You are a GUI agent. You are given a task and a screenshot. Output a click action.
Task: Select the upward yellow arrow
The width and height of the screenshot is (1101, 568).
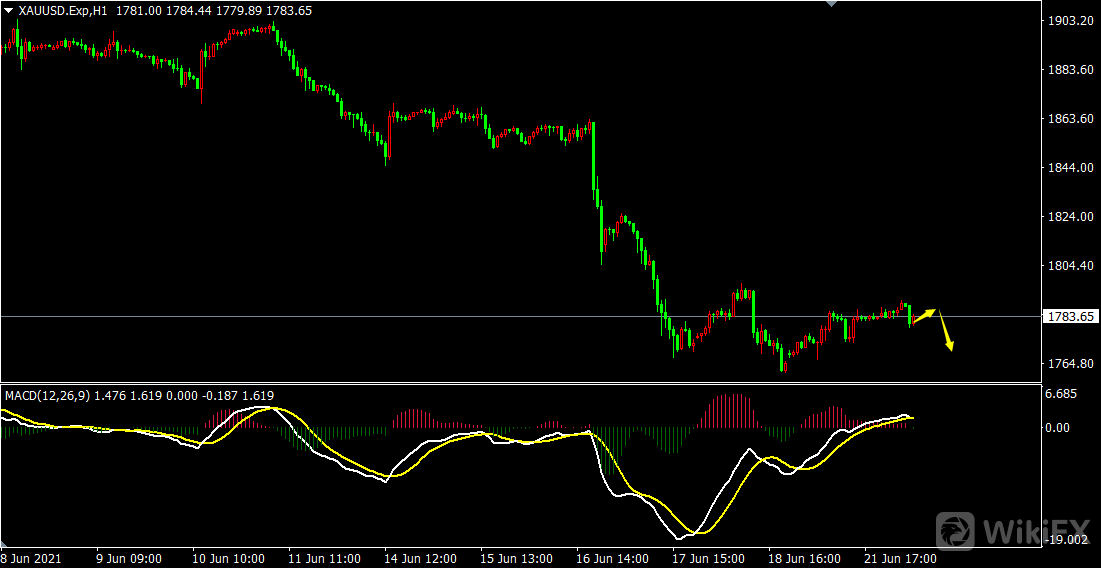point(924,316)
